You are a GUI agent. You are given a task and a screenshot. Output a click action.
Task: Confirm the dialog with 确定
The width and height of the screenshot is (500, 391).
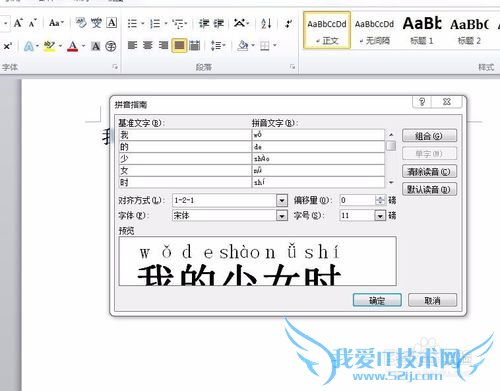point(377,300)
